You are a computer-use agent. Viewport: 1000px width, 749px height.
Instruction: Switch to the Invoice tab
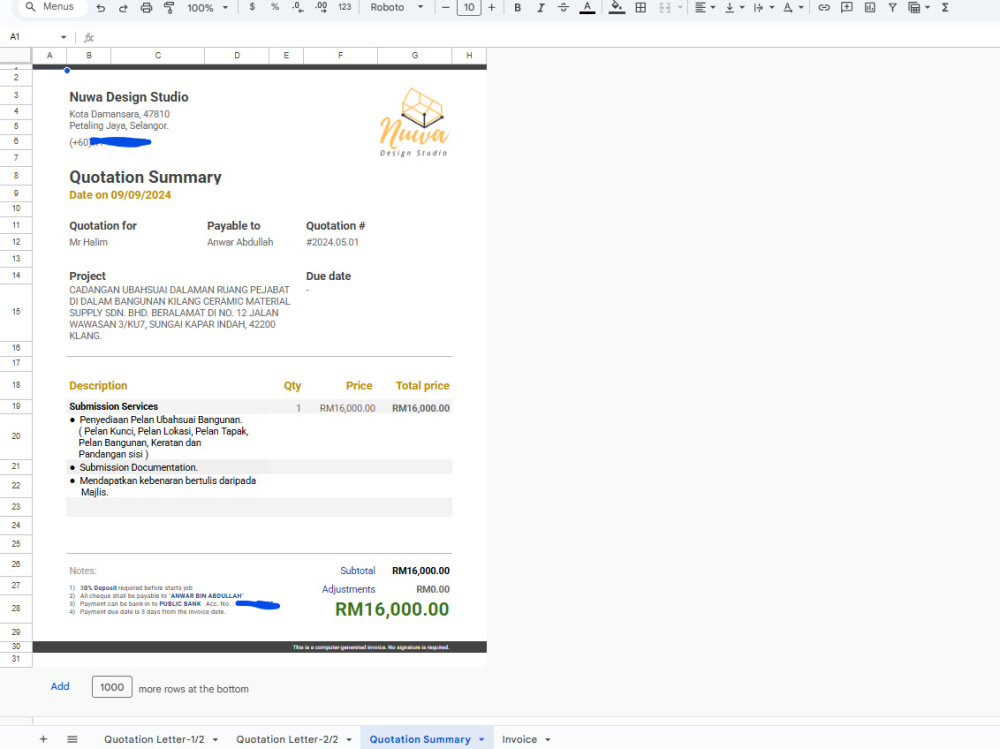pos(519,739)
